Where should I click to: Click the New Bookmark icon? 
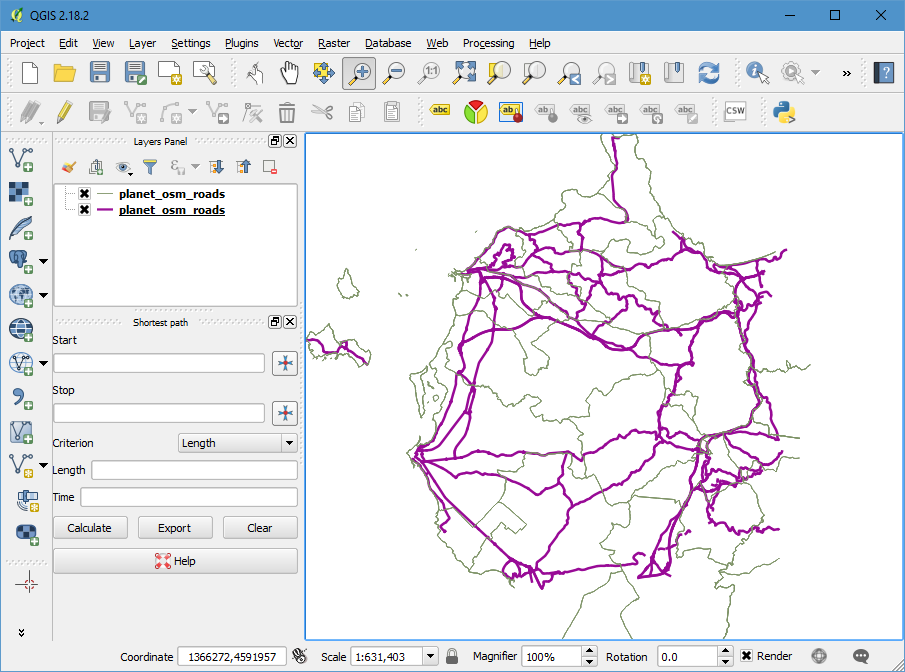(640, 73)
